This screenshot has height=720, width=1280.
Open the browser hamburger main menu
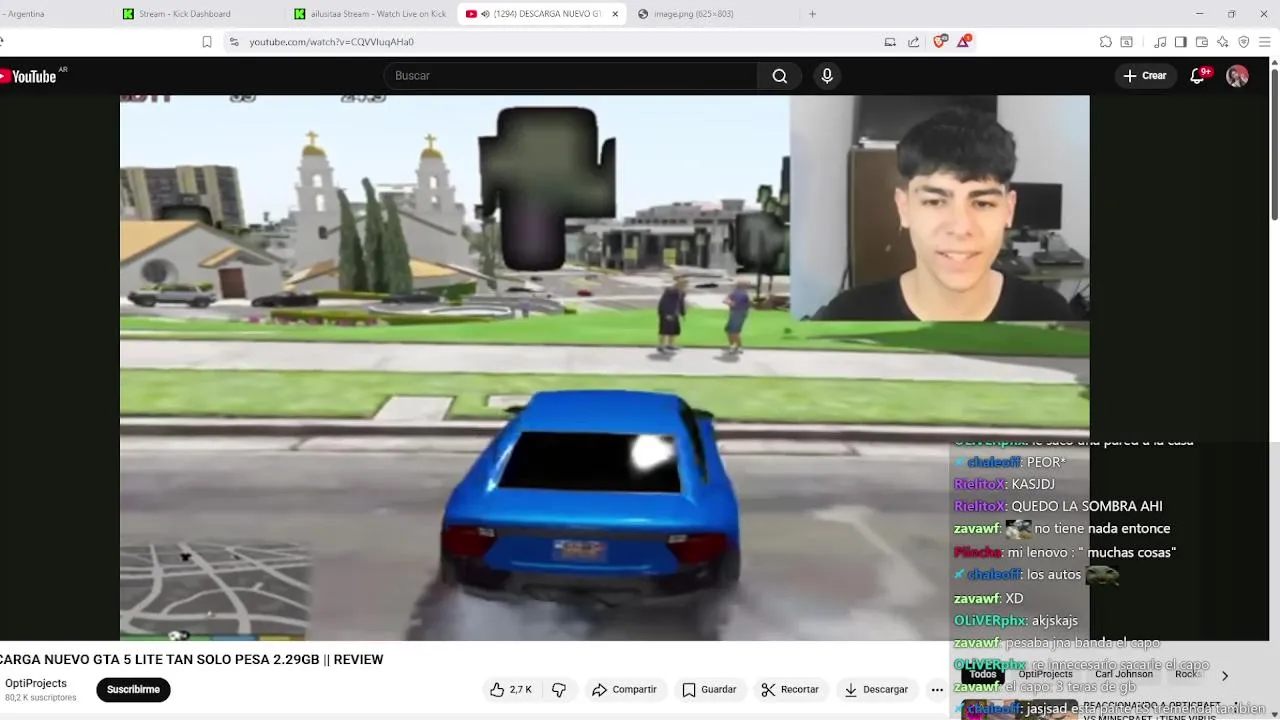click(x=1266, y=42)
